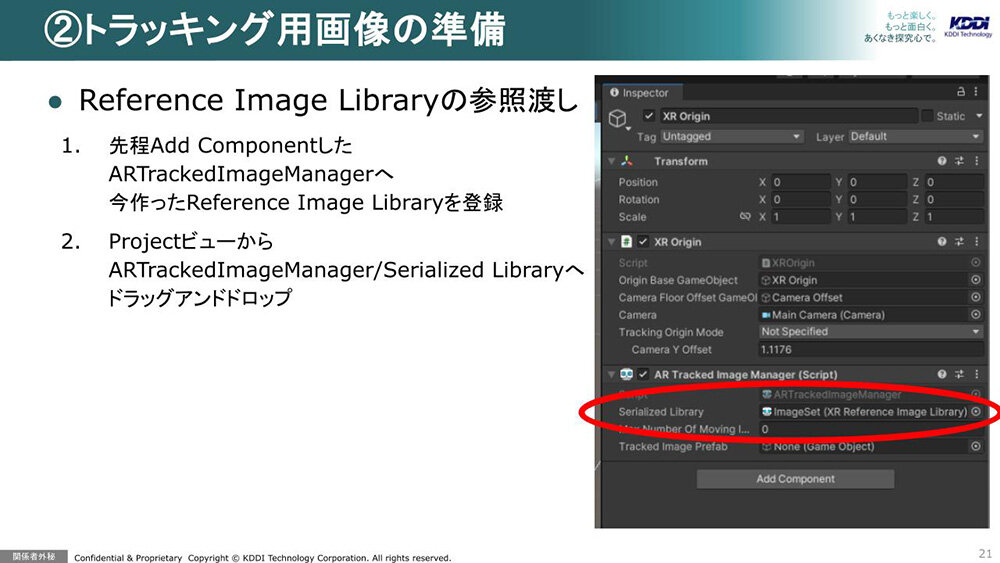The height and width of the screenshot is (563, 1000).
Task: Toggle the Scale constrain proportions link icon
Action: (x=744, y=216)
